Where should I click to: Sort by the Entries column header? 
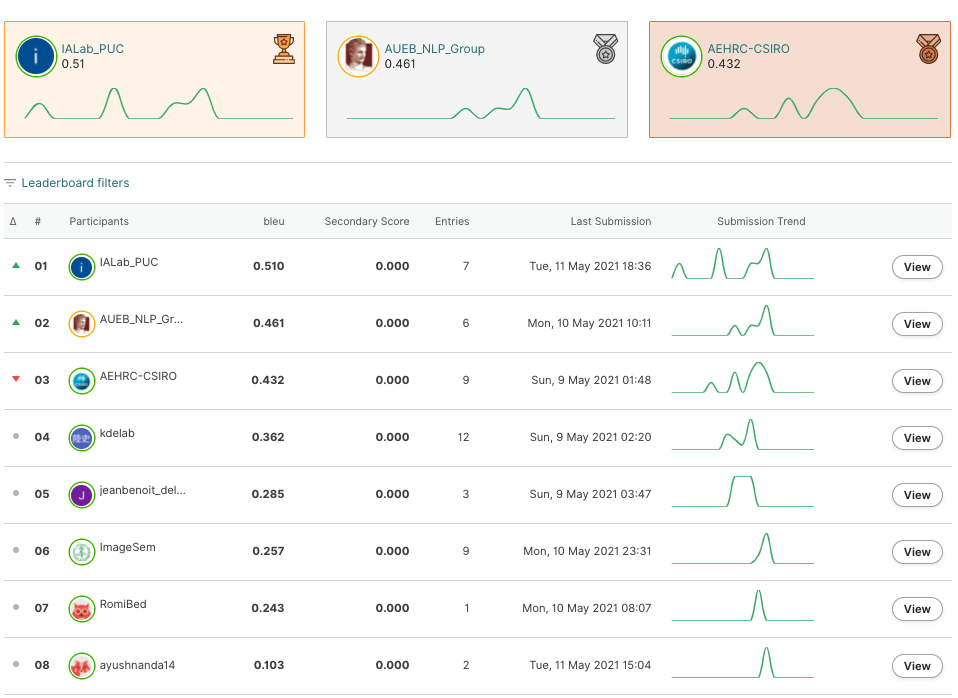(452, 222)
